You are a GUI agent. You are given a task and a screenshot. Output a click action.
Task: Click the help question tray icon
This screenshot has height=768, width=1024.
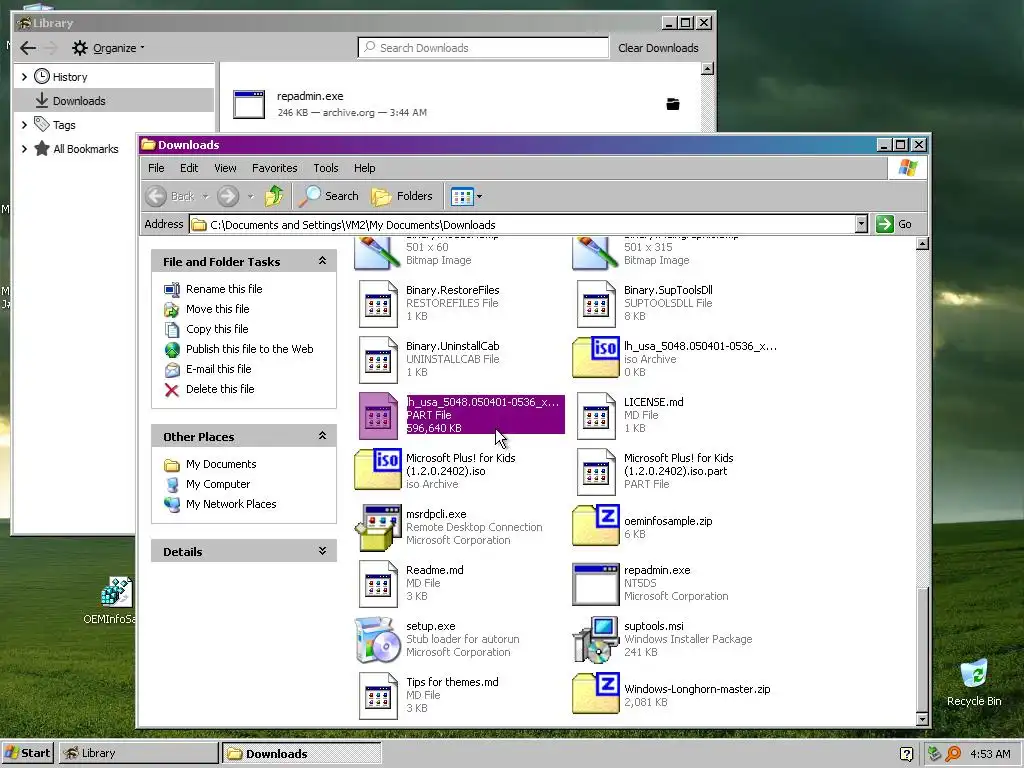click(906, 754)
